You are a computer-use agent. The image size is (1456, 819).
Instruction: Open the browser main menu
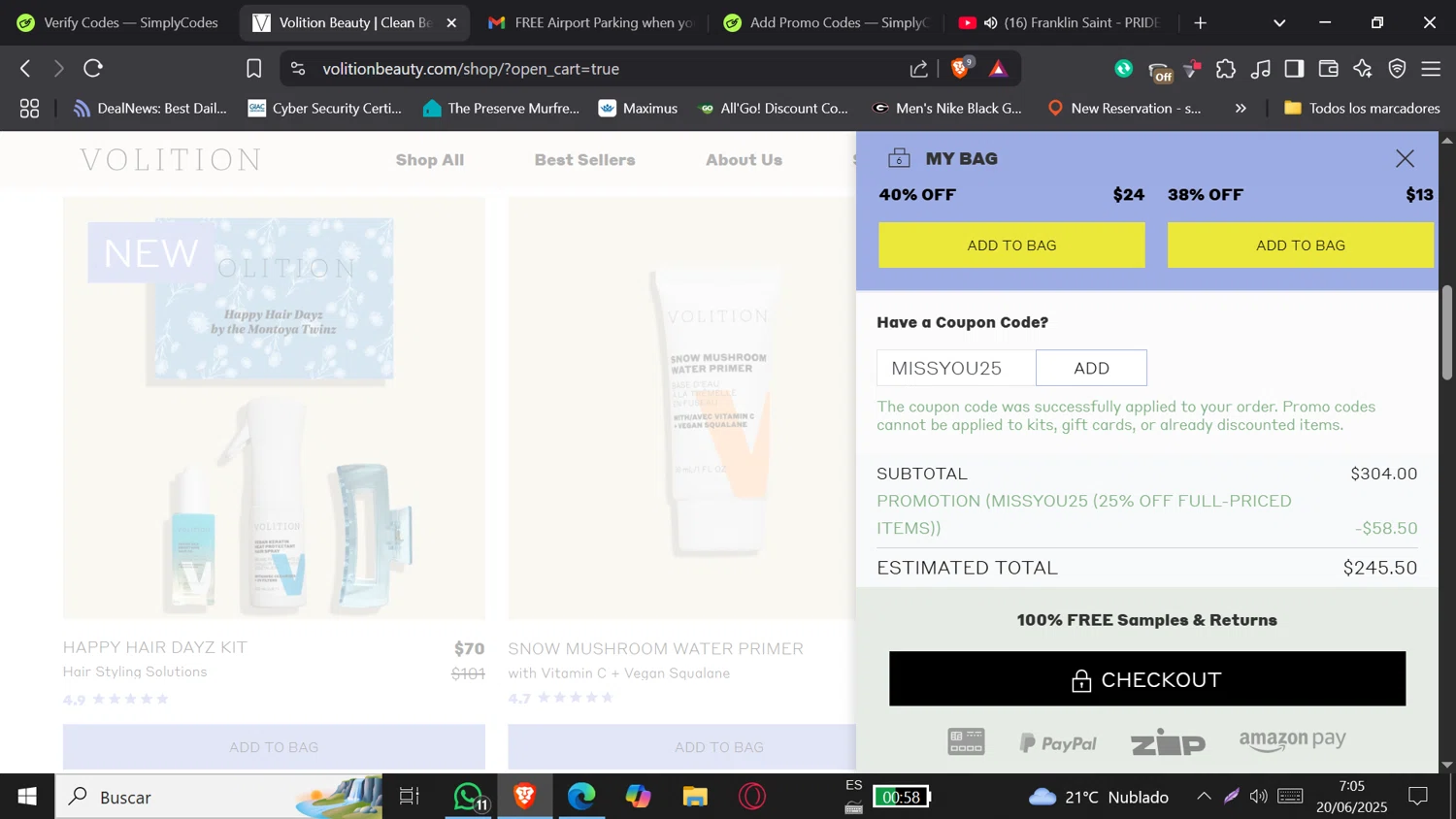click(x=1431, y=69)
